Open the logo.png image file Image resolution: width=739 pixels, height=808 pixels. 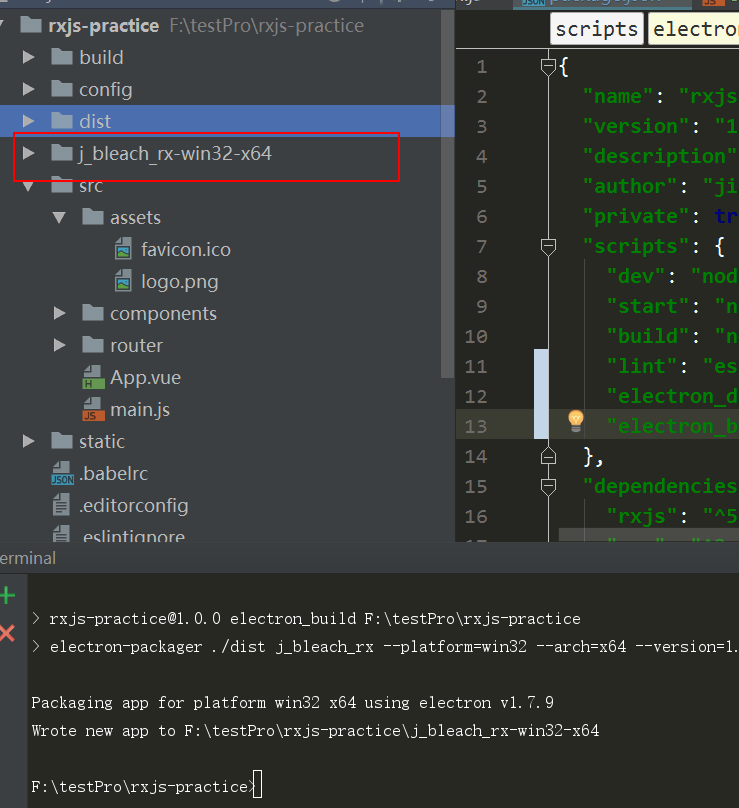coord(166,282)
